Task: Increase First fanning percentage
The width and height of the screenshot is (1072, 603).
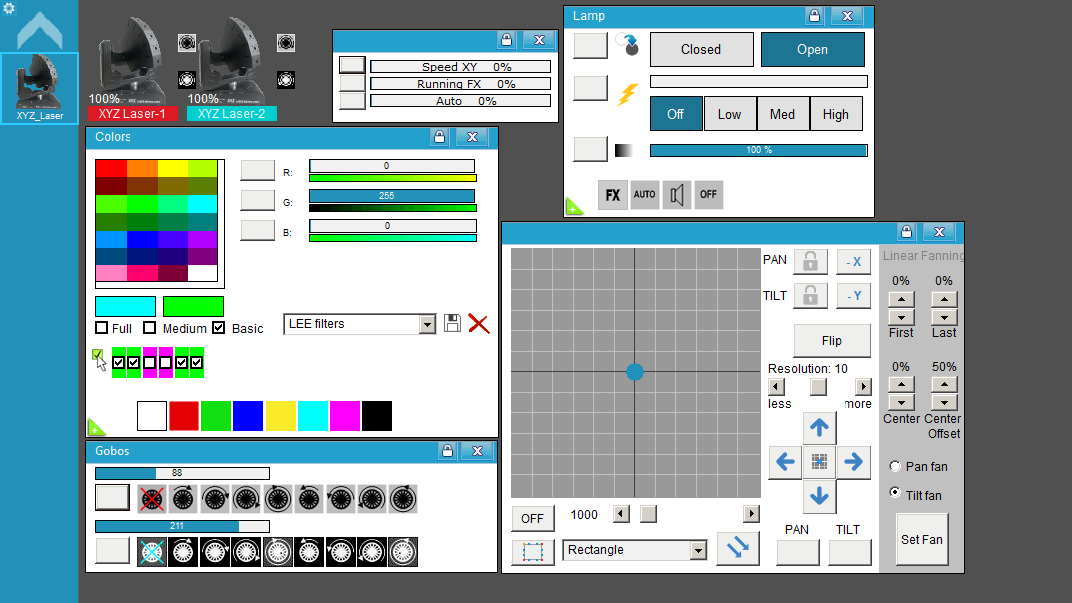Action: (x=901, y=299)
